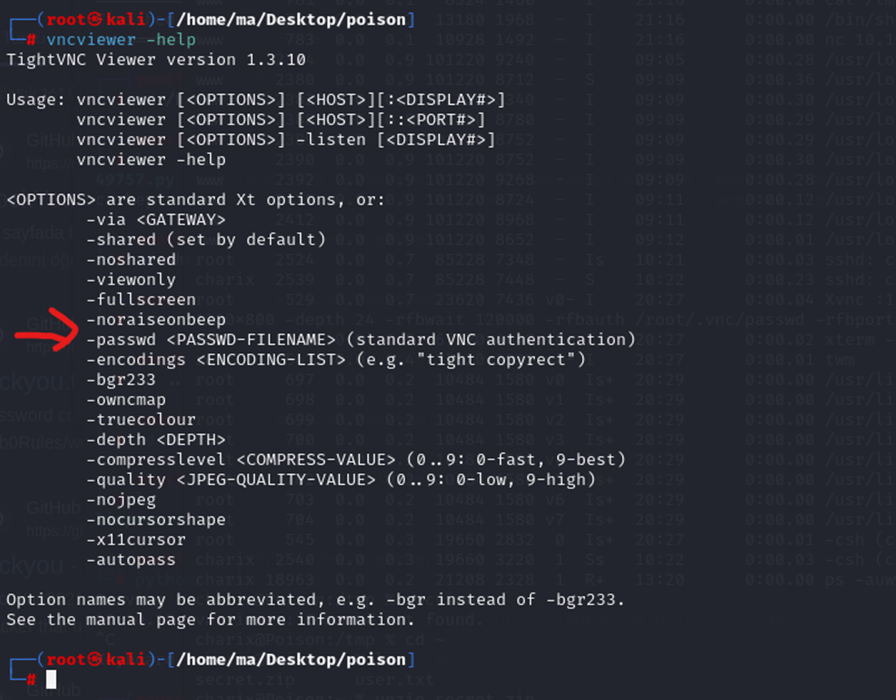Click the -shared (set by default) option

tap(205, 240)
